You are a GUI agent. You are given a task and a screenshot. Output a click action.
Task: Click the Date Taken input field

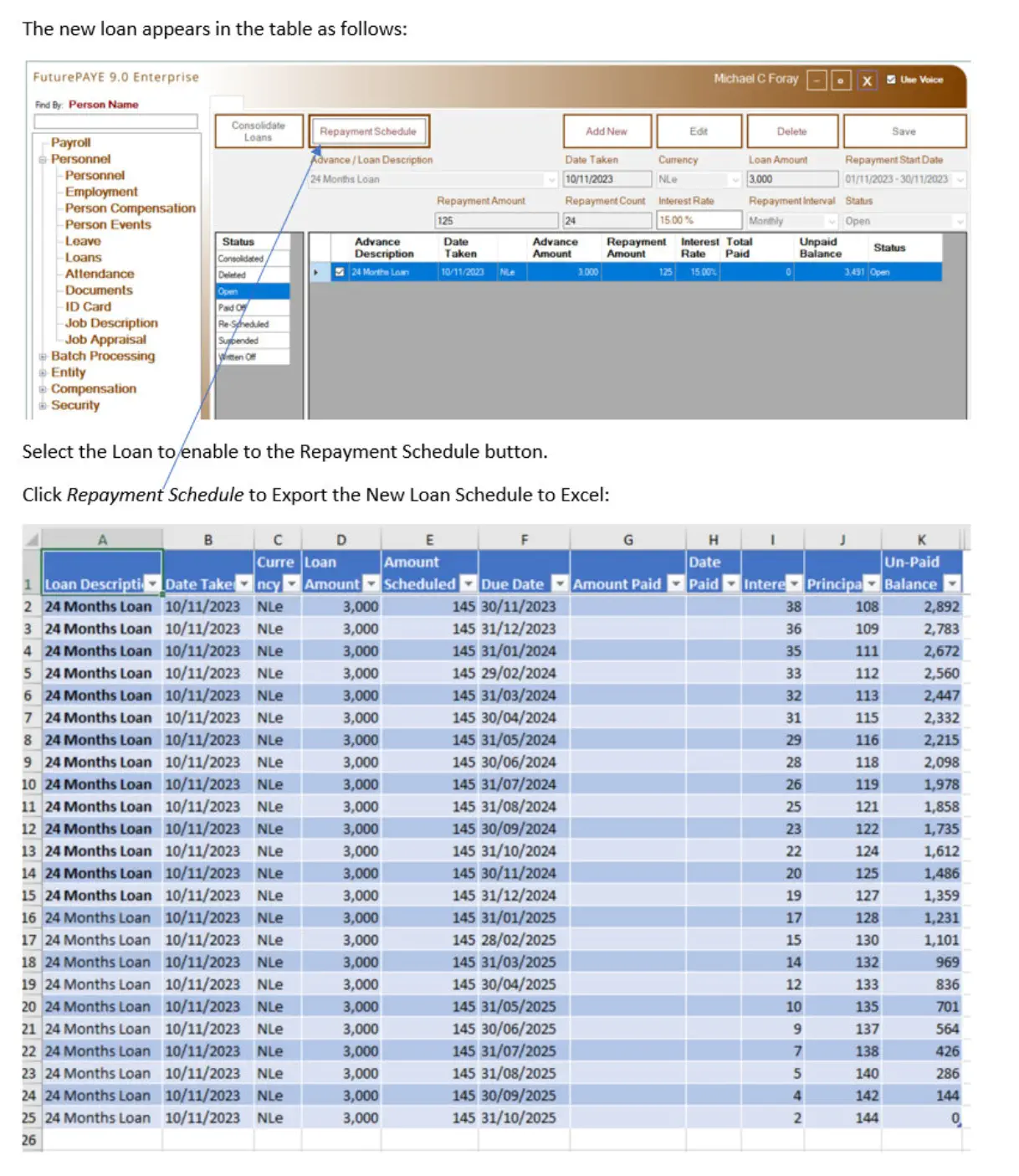(607, 179)
